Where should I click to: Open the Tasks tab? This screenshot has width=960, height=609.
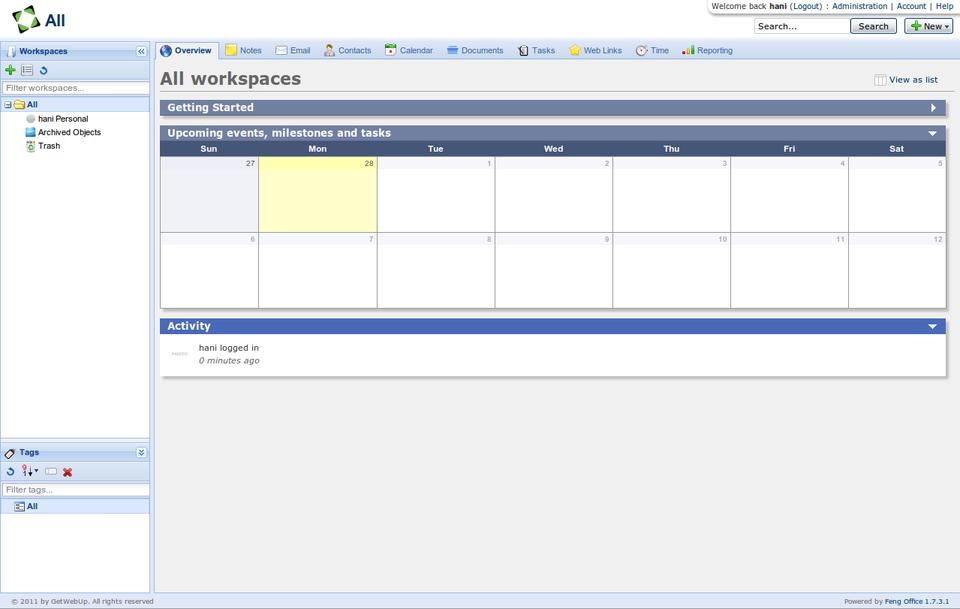point(536,51)
